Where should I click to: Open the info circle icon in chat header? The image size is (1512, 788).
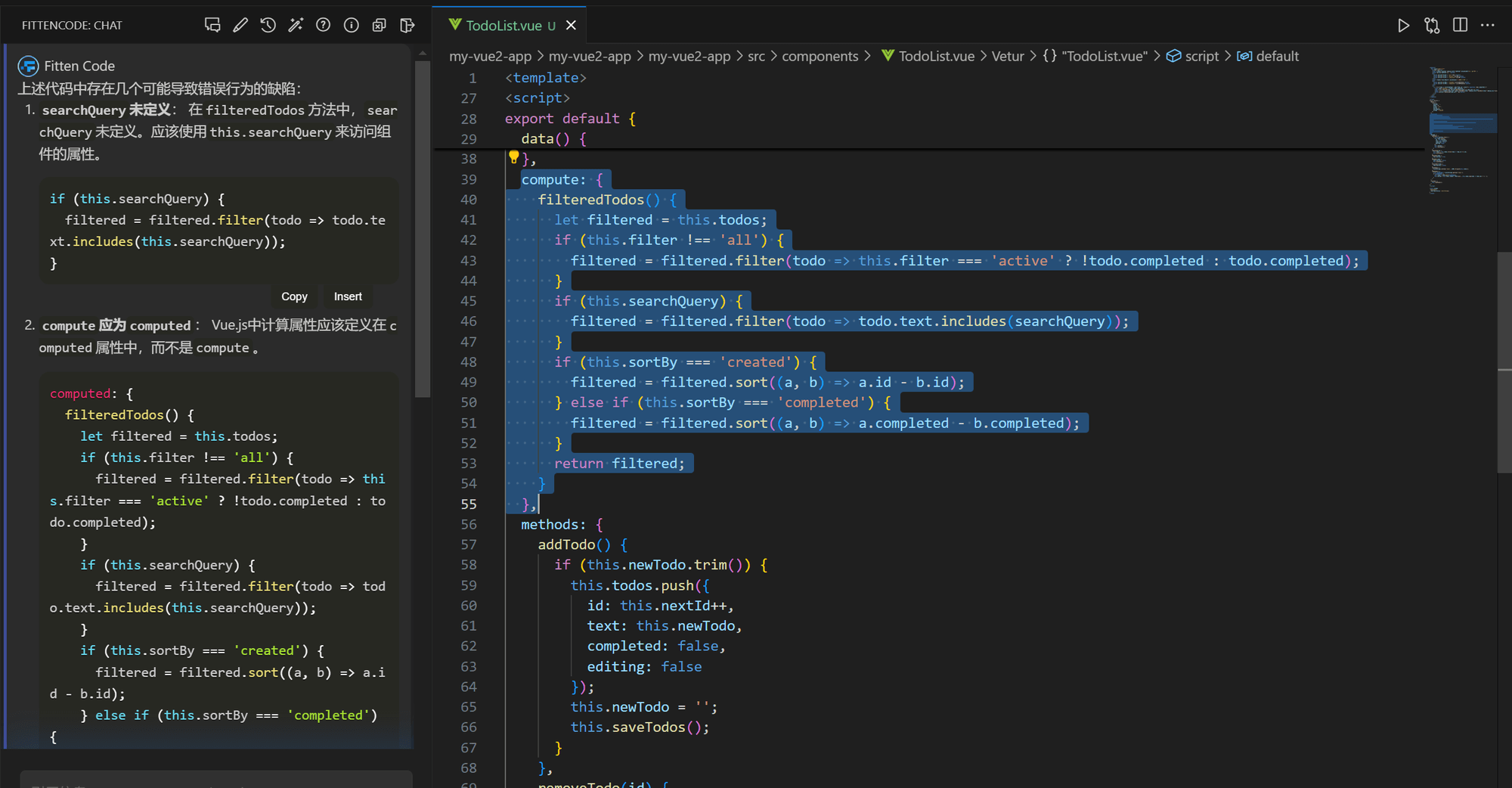click(x=352, y=25)
